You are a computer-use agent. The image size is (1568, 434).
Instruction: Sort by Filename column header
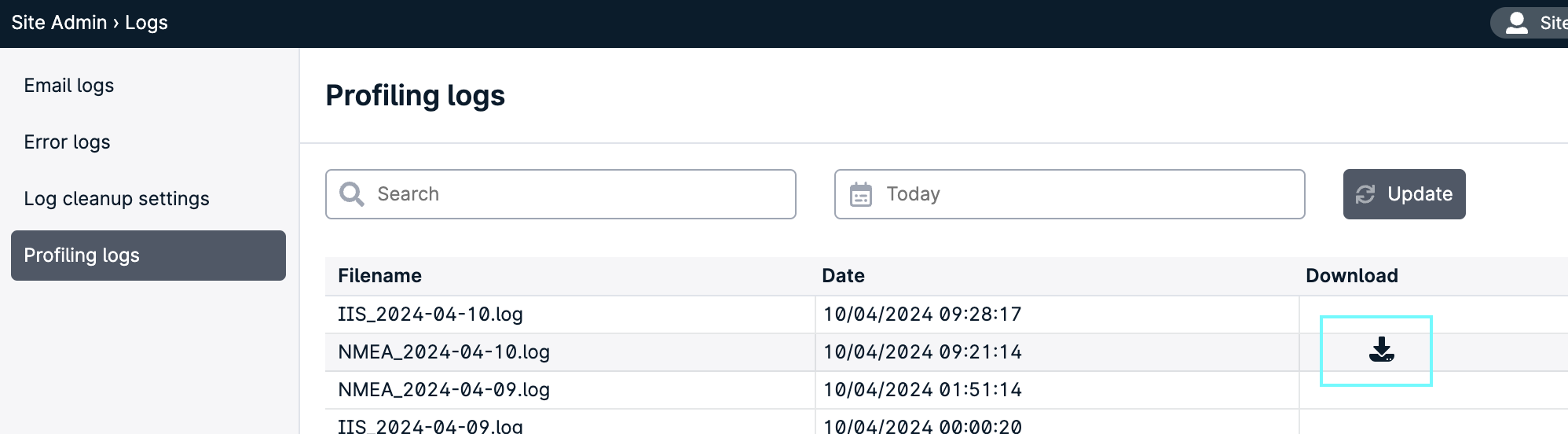[379, 276]
